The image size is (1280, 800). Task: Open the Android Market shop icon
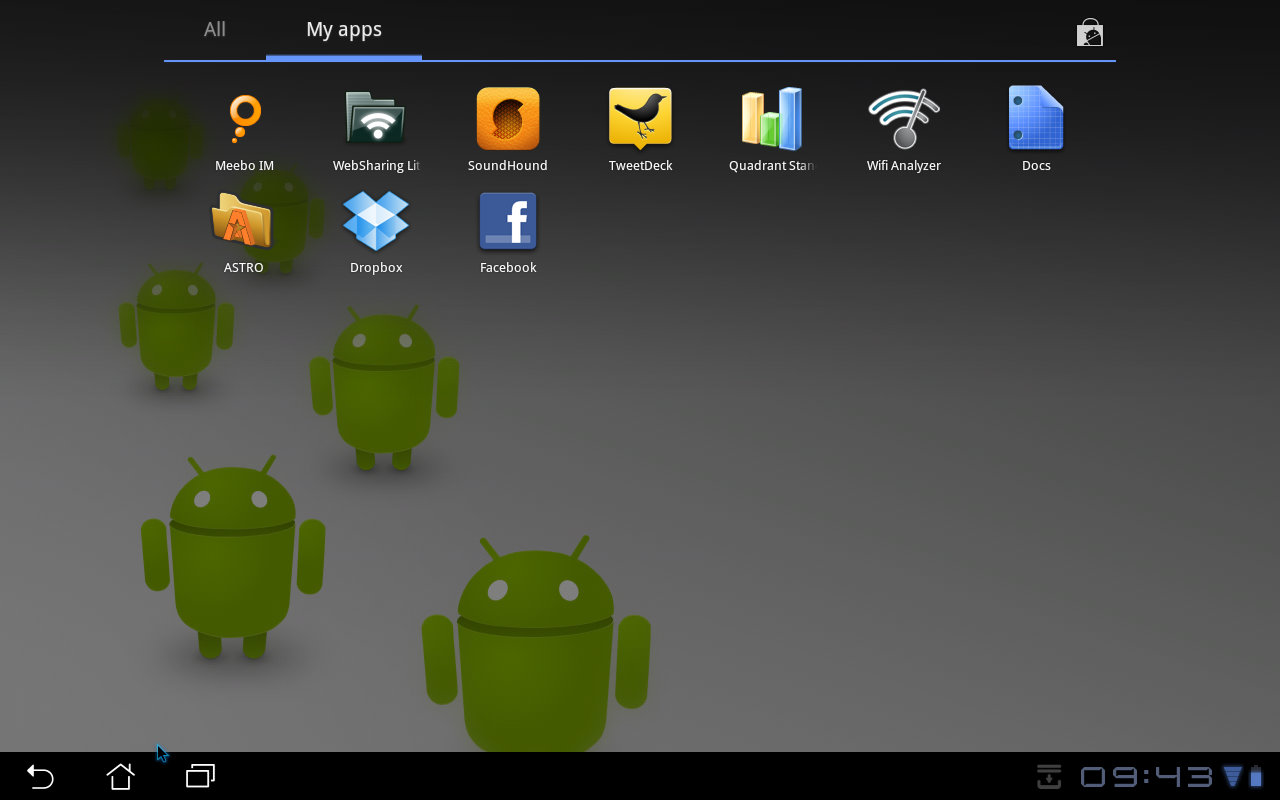point(1090,33)
